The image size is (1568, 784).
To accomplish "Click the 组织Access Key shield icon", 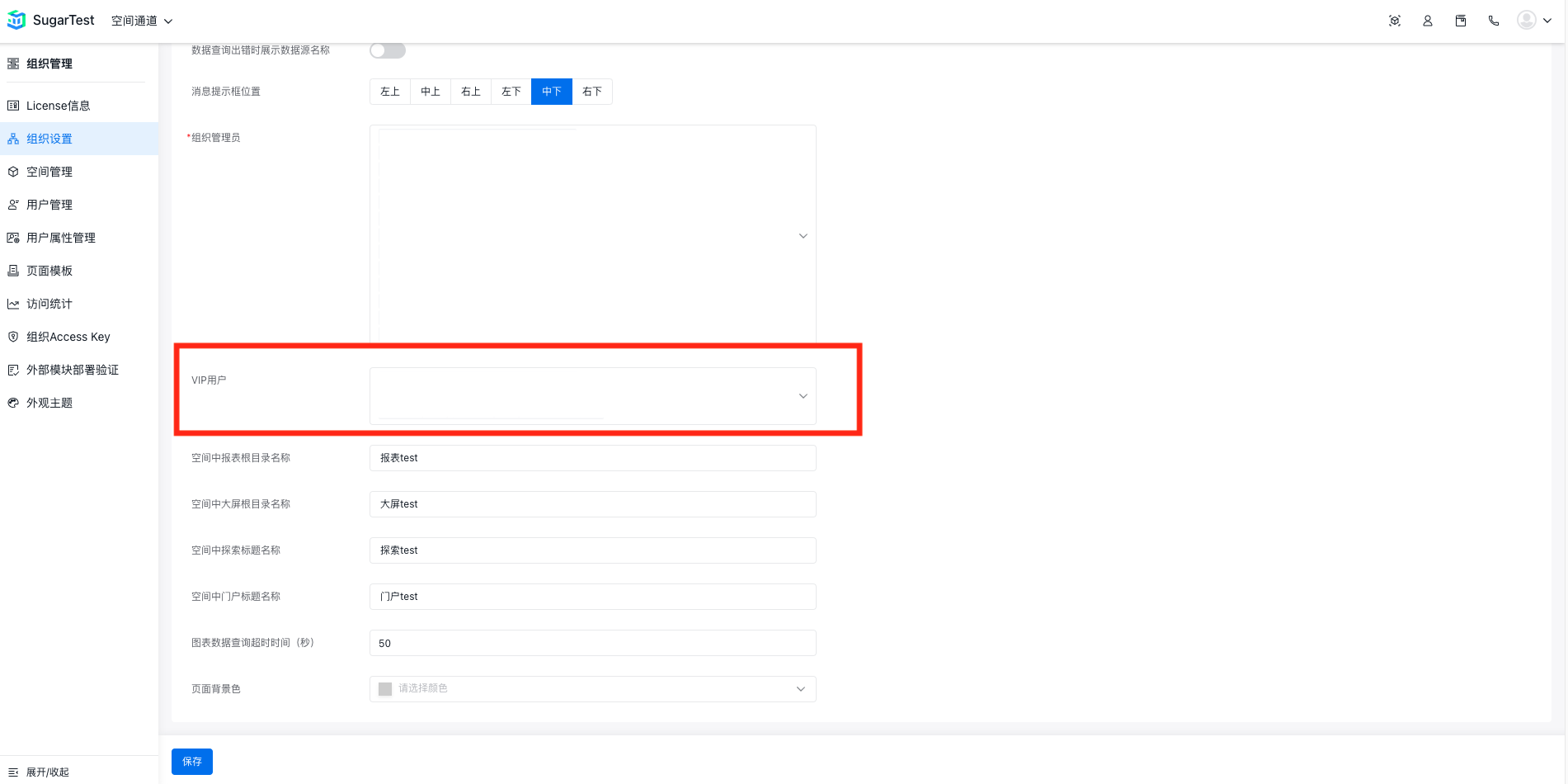I will coord(13,337).
